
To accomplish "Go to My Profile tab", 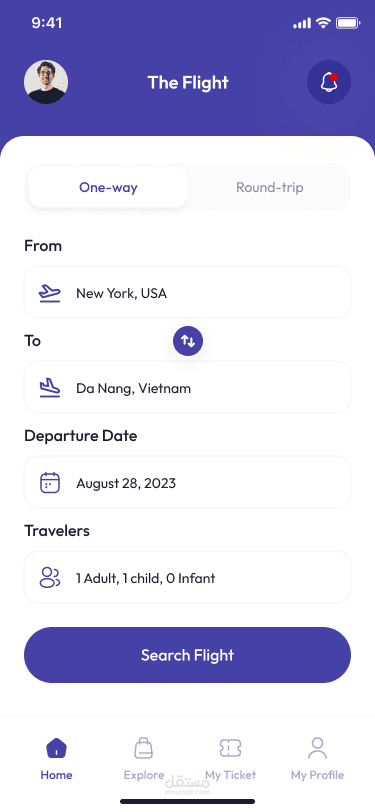I will [x=318, y=759].
